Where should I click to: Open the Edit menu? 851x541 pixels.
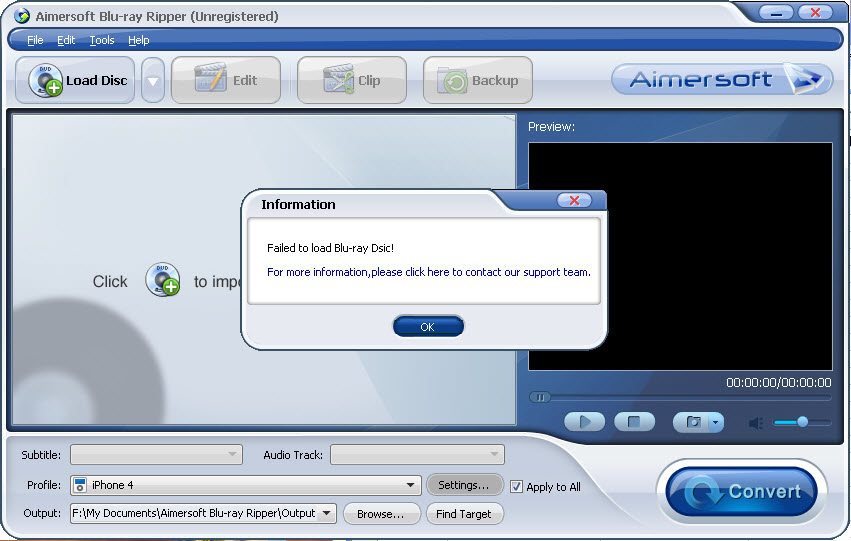coord(66,40)
